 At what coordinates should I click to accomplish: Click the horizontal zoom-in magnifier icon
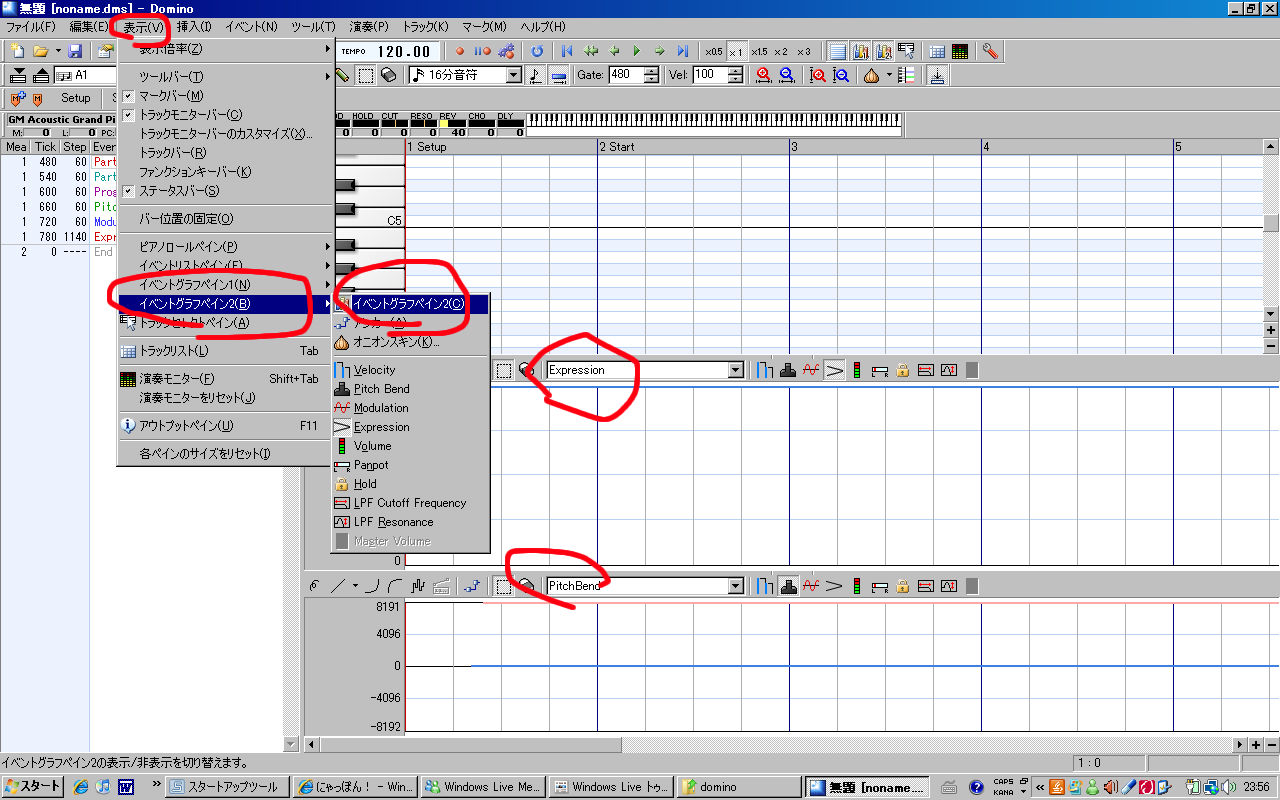click(764, 75)
